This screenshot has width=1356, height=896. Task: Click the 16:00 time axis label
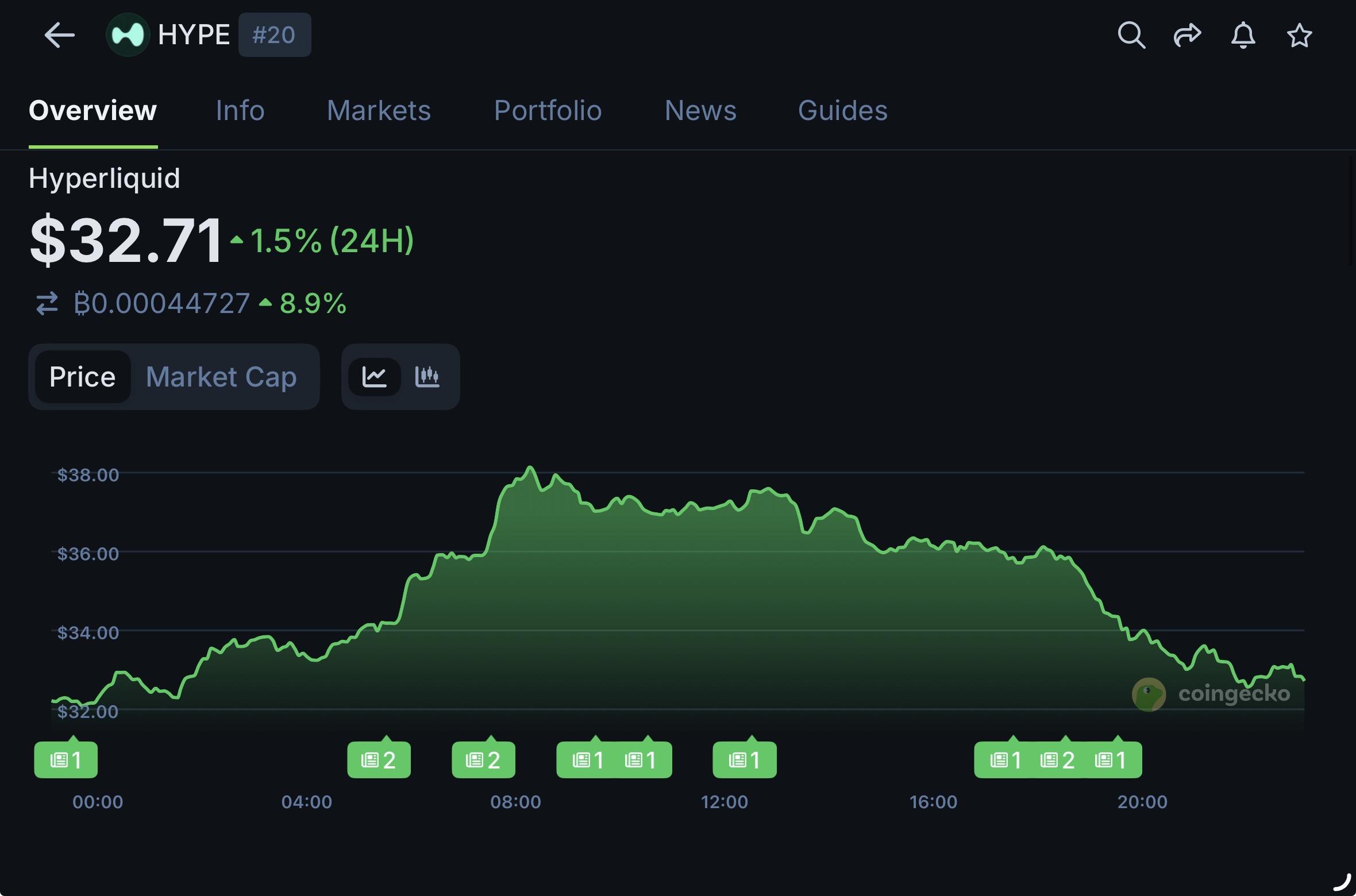[x=933, y=802]
